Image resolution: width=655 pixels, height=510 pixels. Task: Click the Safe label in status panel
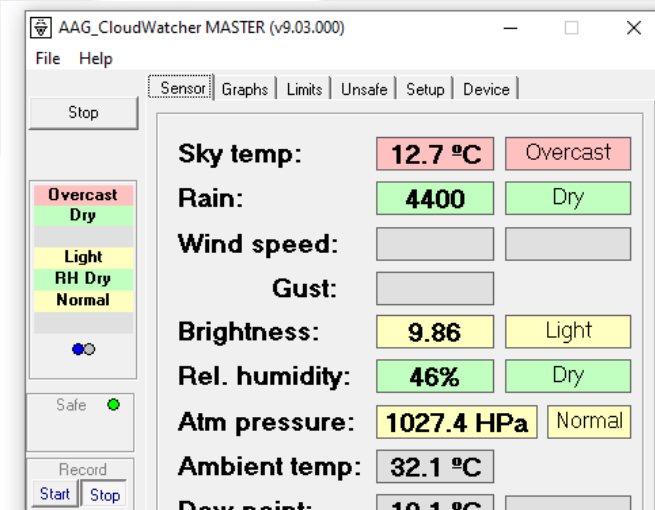[x=71, y=405]
